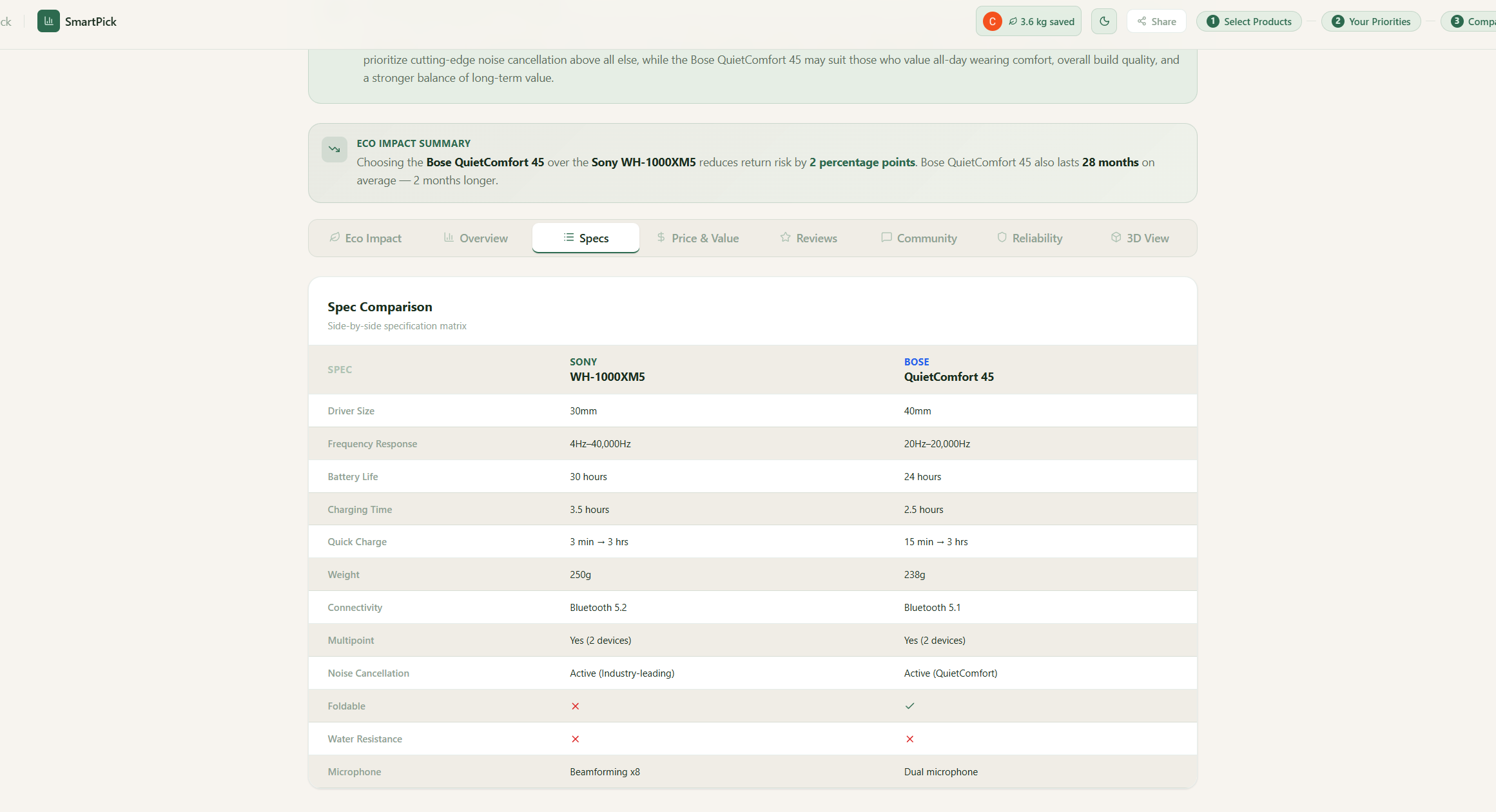Go to the Select Products step
The width and height of the screenshot is (1496, 812).
pyautogui.click(x=1248, y=21)
